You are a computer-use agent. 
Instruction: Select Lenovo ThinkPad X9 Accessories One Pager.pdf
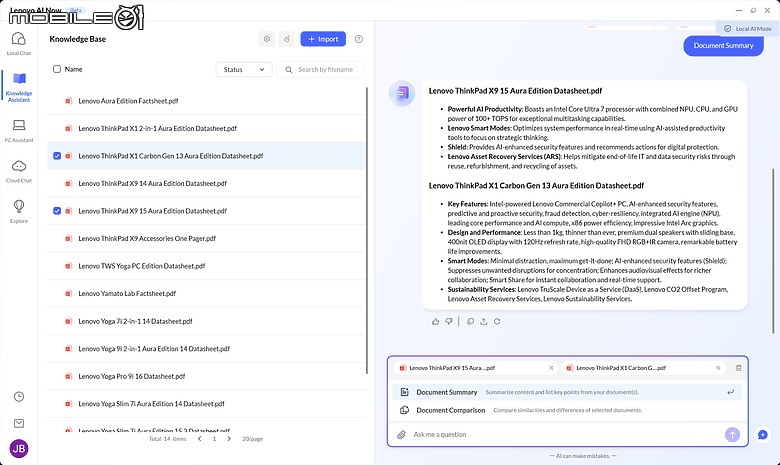206,239
